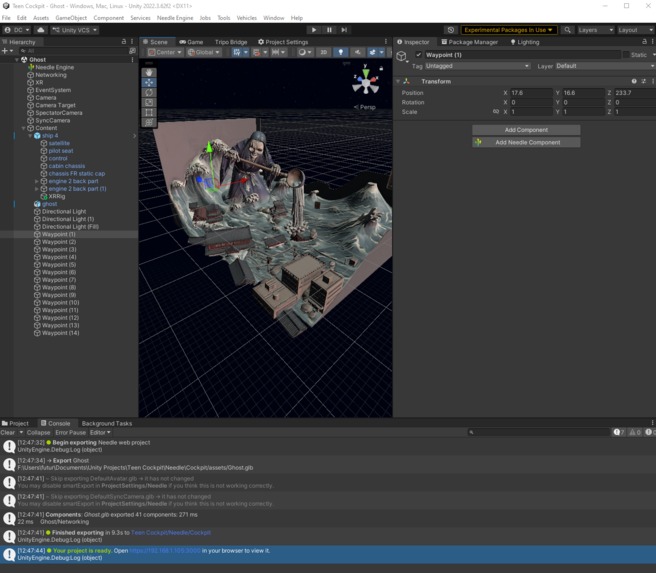Click the Add Component button

tap(526, 130)
